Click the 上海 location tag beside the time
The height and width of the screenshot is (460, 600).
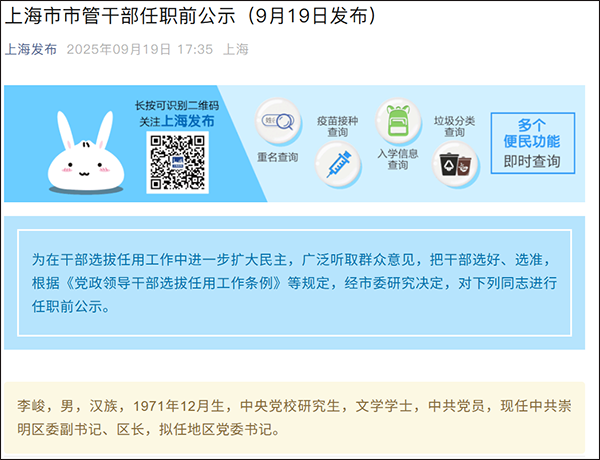(x=236, y=49)
